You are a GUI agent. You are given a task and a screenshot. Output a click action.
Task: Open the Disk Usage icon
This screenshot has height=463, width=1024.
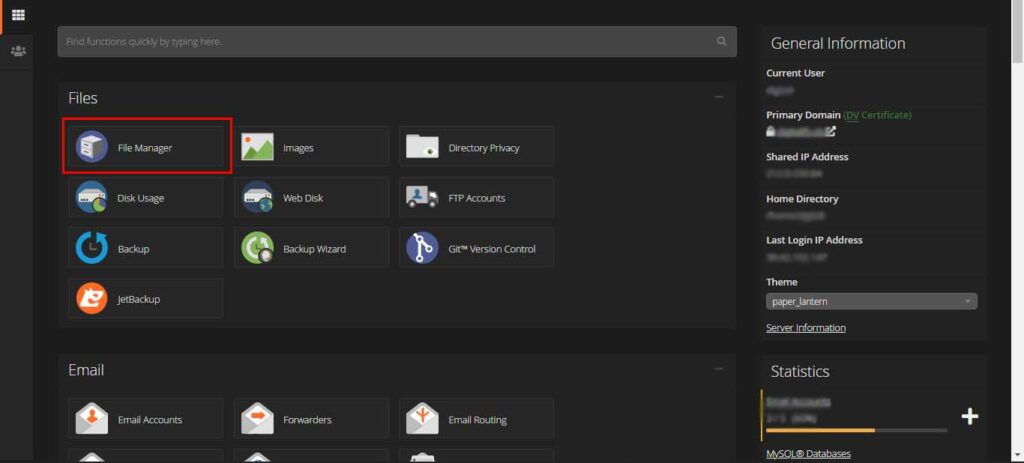click(91, 197)
